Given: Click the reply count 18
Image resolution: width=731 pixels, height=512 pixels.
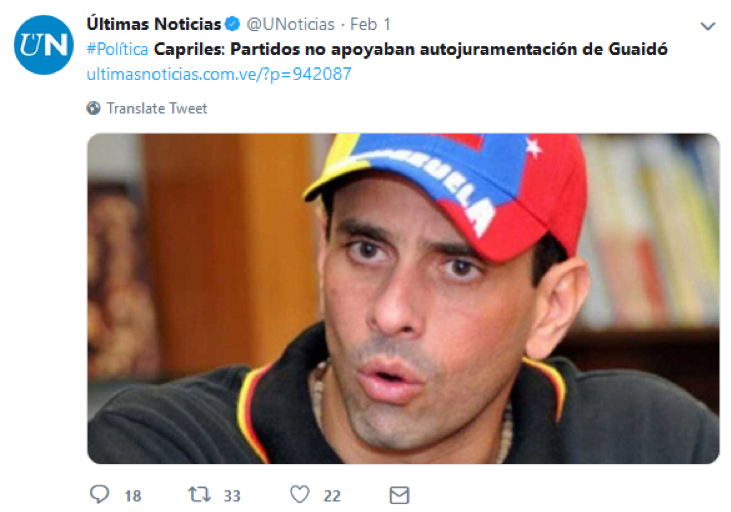Looking at the screenshot, I should pos(132,496).
